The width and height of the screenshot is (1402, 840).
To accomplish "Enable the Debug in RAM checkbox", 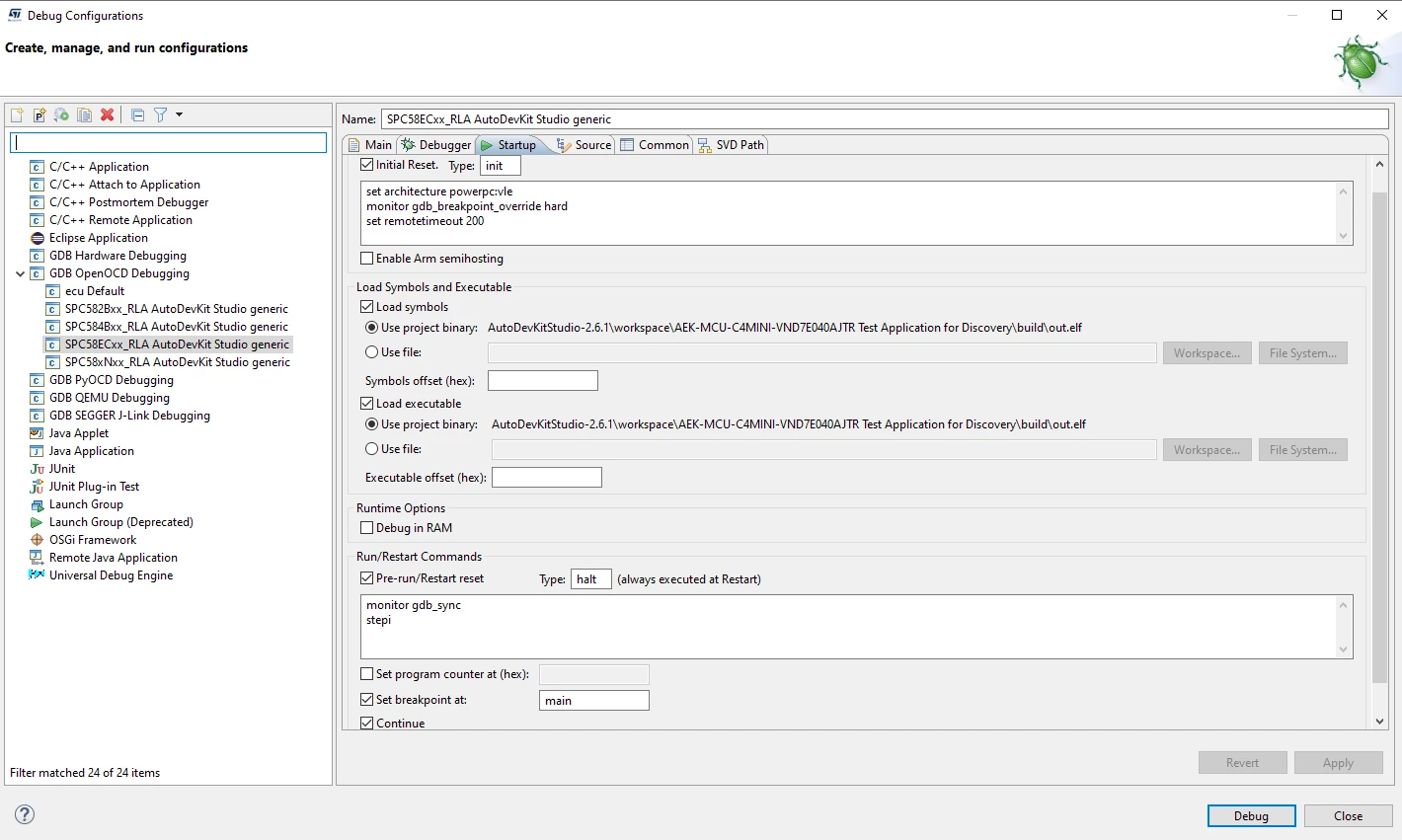I will pos(367,528).
